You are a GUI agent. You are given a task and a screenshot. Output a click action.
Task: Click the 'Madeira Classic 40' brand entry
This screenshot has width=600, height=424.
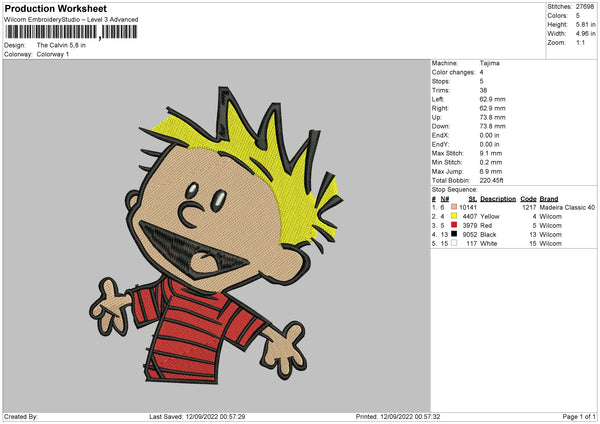(x=567, y=207)
